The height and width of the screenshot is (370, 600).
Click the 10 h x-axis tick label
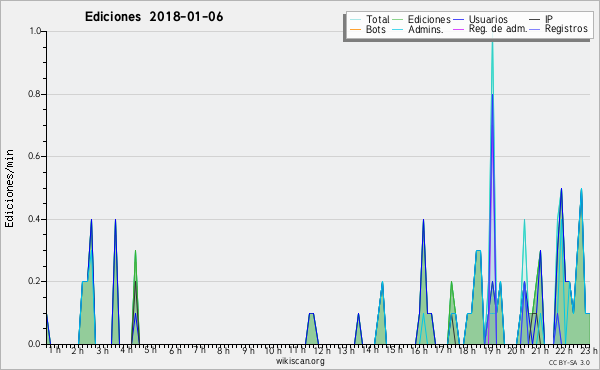[x=273, y=350]
